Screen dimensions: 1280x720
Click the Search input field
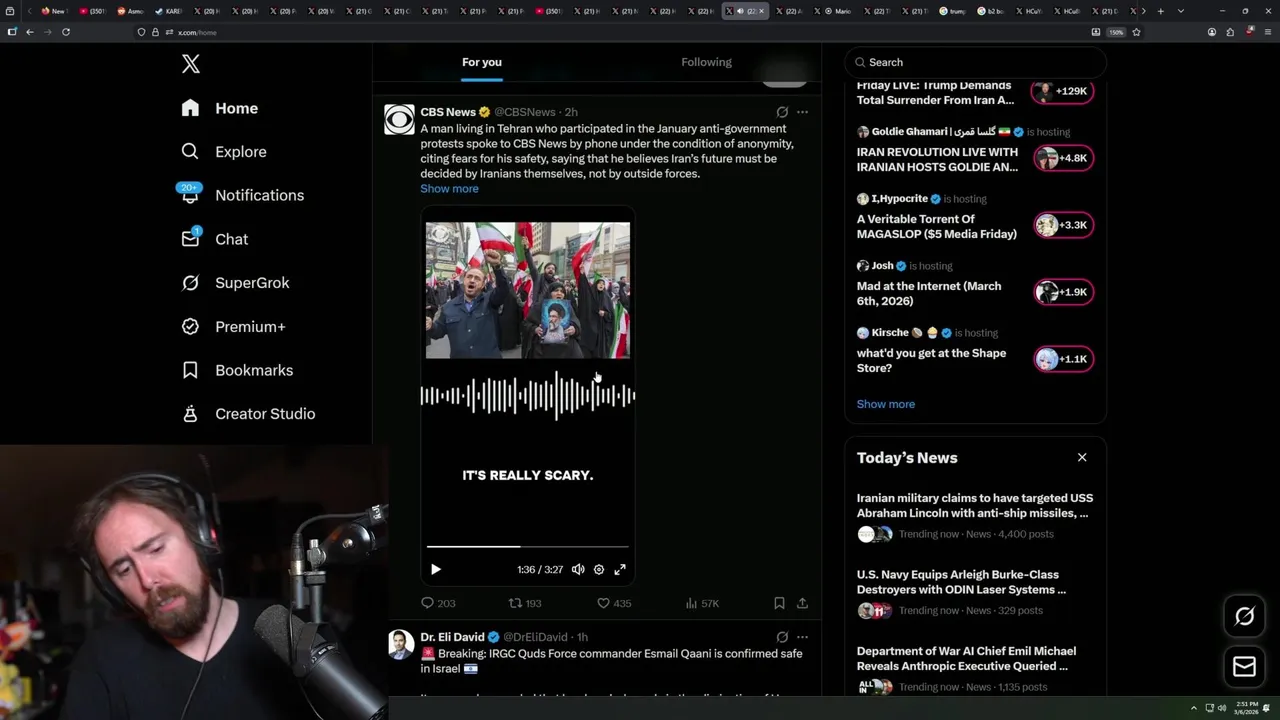975,62
